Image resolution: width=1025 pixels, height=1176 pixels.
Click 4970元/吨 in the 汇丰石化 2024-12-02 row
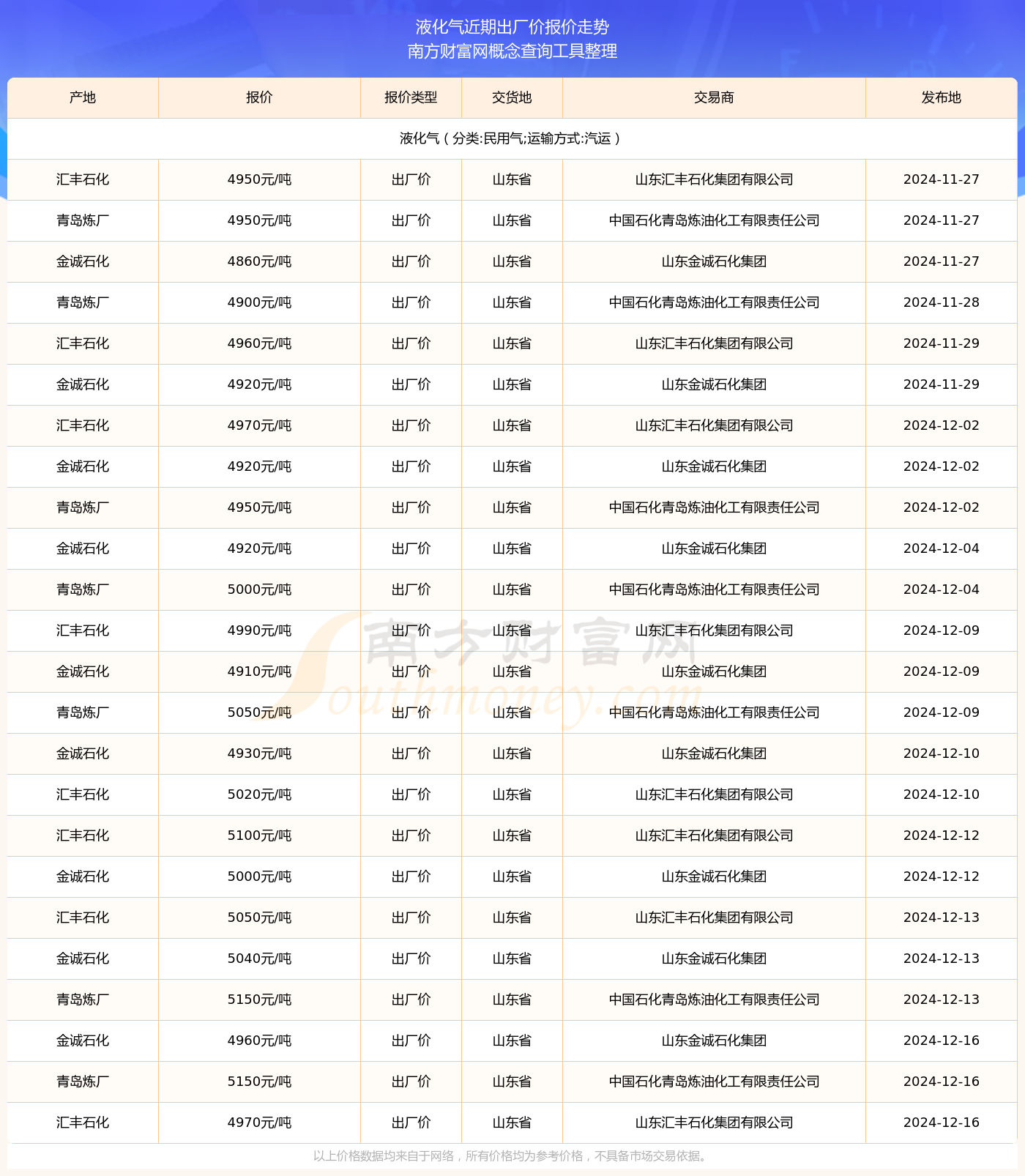pos(259,425)
